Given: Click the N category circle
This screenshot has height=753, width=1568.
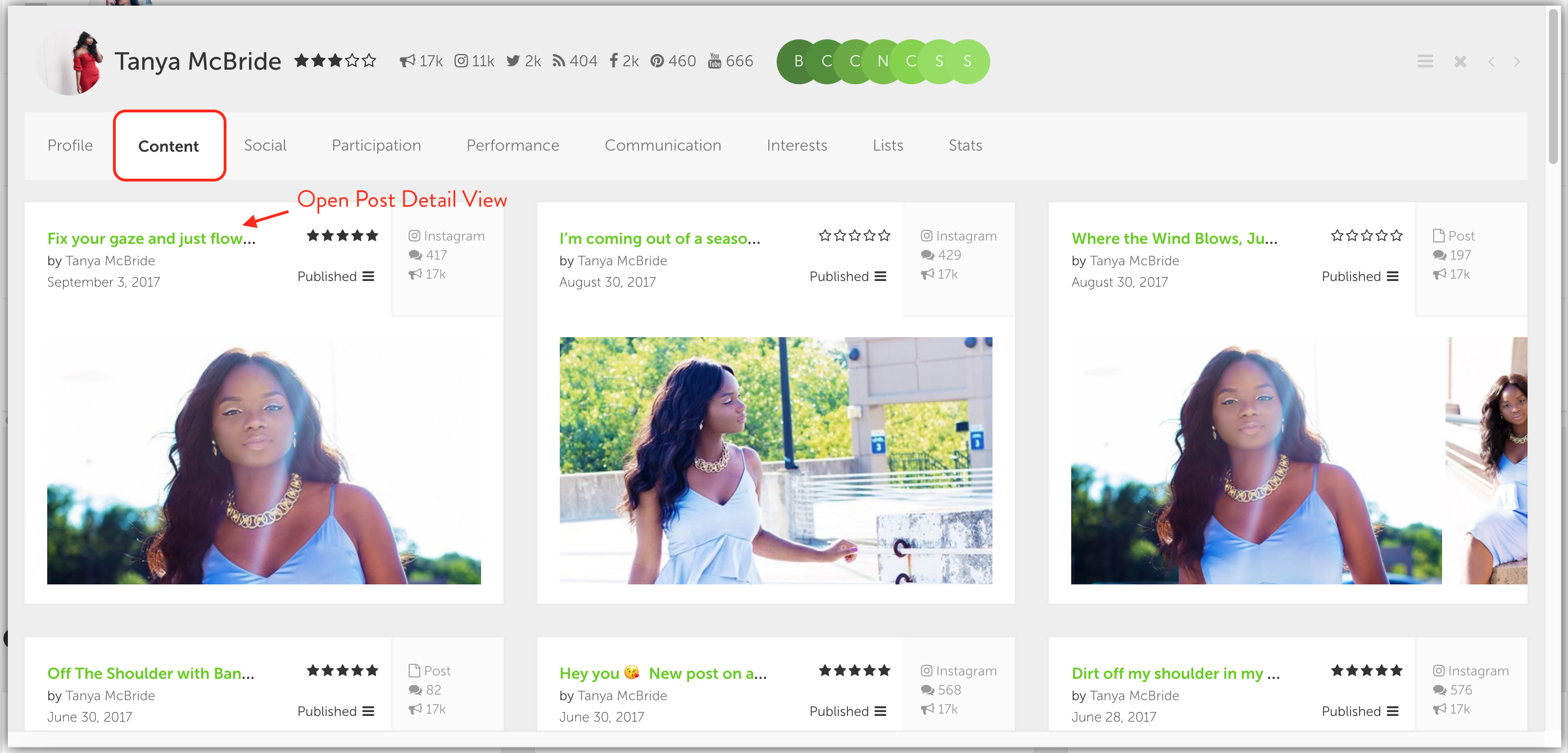Looking at the screenshot, I should 882,61.
